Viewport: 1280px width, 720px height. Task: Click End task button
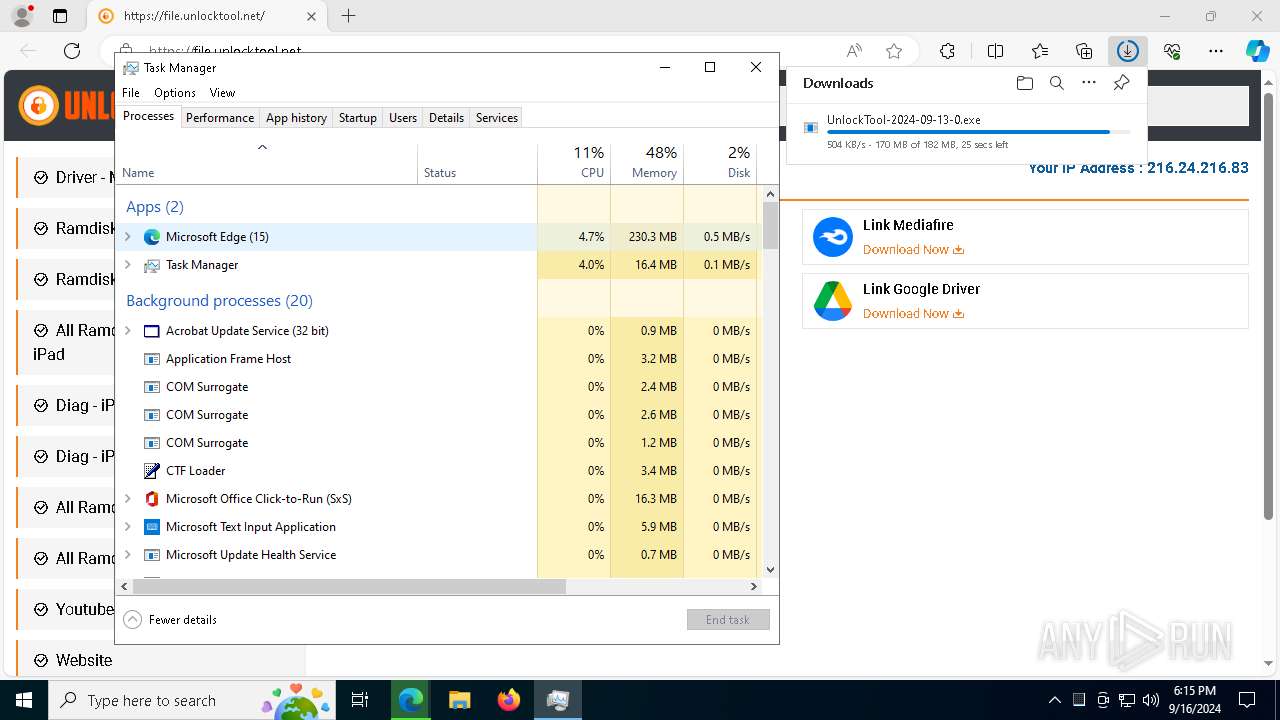coord(728,620)
